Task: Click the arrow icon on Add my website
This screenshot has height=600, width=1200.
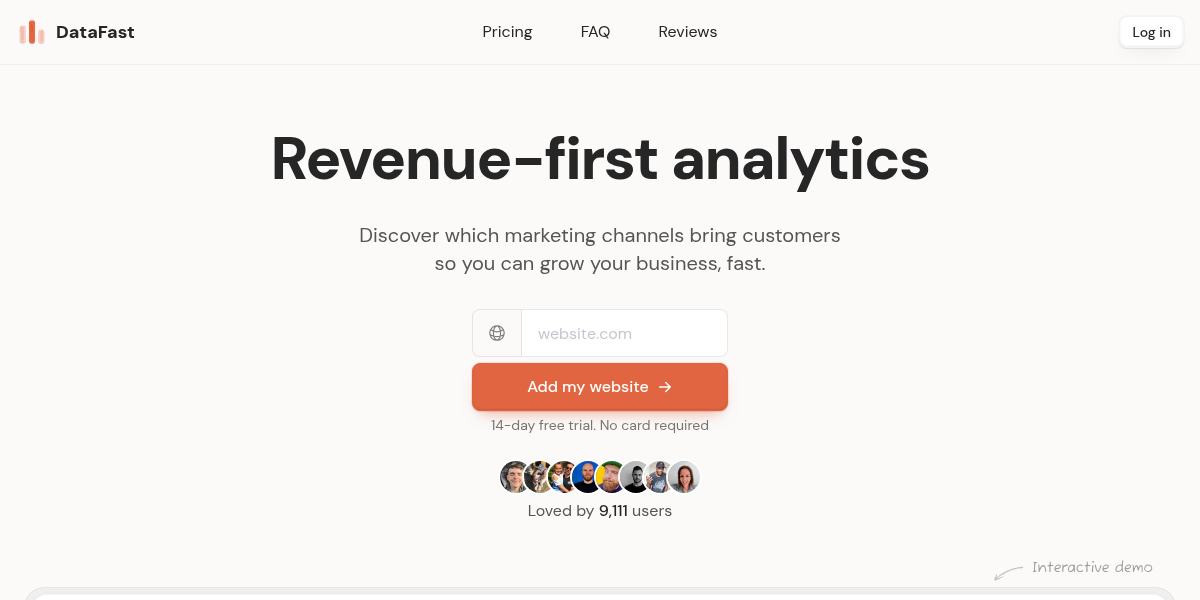Action: (x=665, y=387)
